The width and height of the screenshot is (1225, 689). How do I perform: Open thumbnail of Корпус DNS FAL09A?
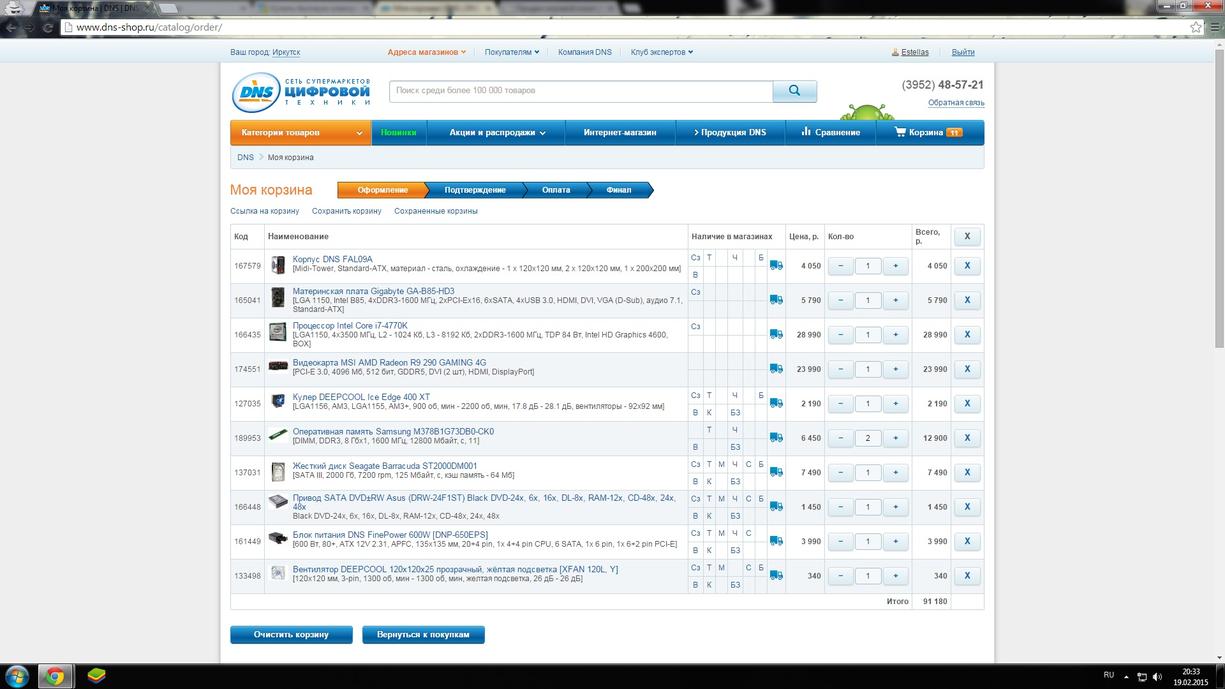point(278,266)
